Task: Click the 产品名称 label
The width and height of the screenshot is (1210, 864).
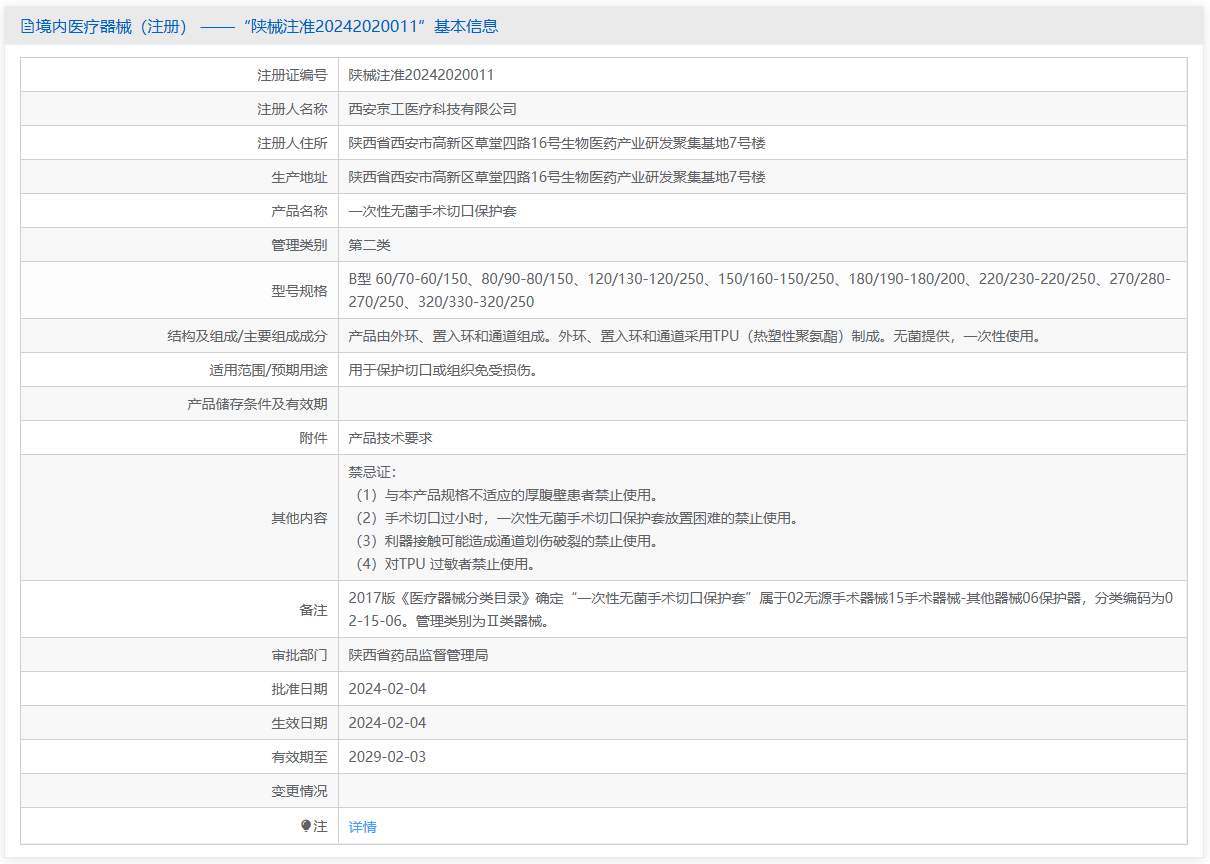Action: pos(299,211)
